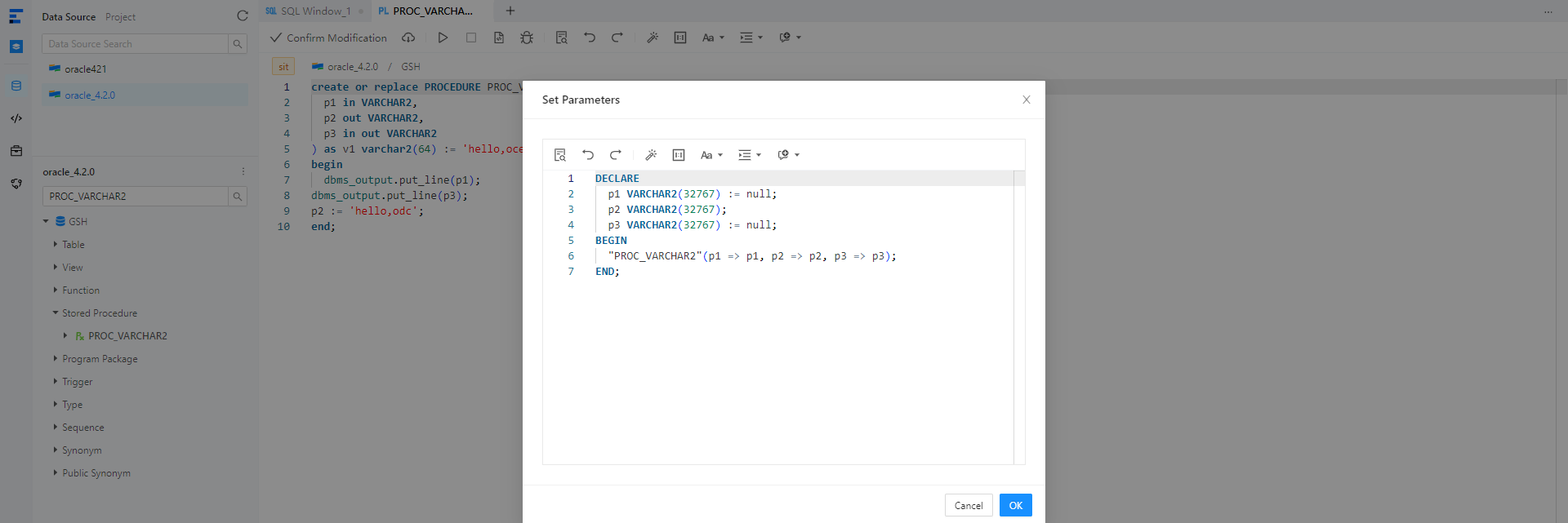Click the run triangle icon in main toolbar
Screen dimensions: 1568x523
(x=443, y=38)
